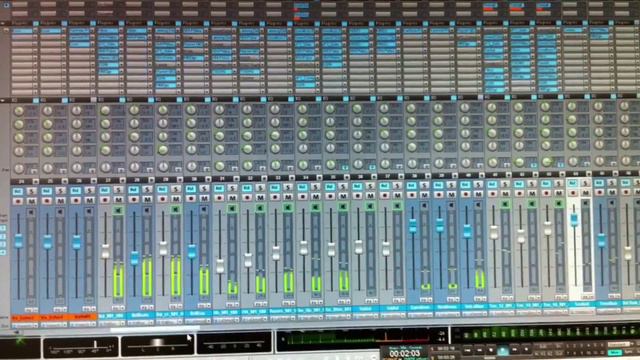Viewport: 640px width, 360px height.
Task: Mute the white highlighted selected channel
Action: 585,193
